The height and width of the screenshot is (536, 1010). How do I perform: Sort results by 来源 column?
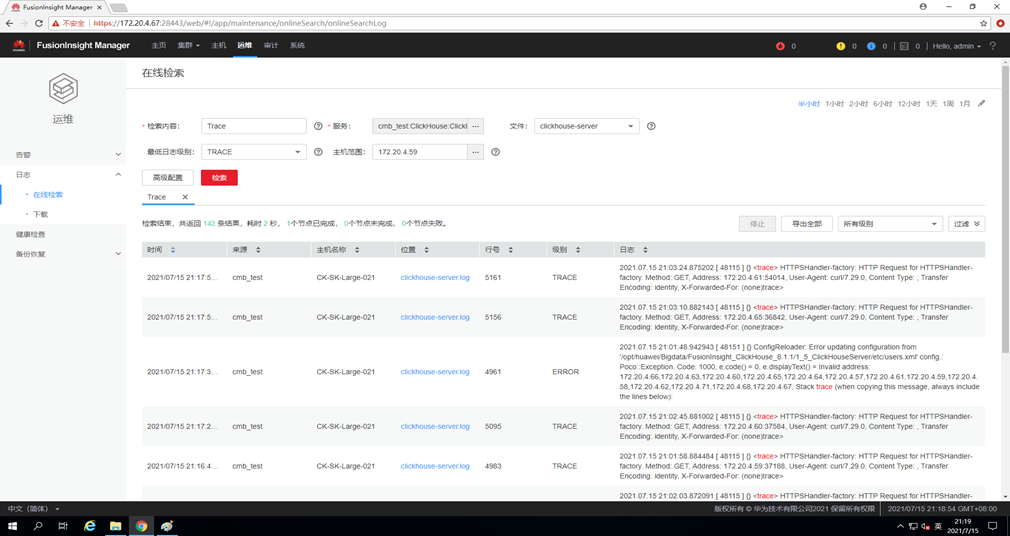point(258,250)
